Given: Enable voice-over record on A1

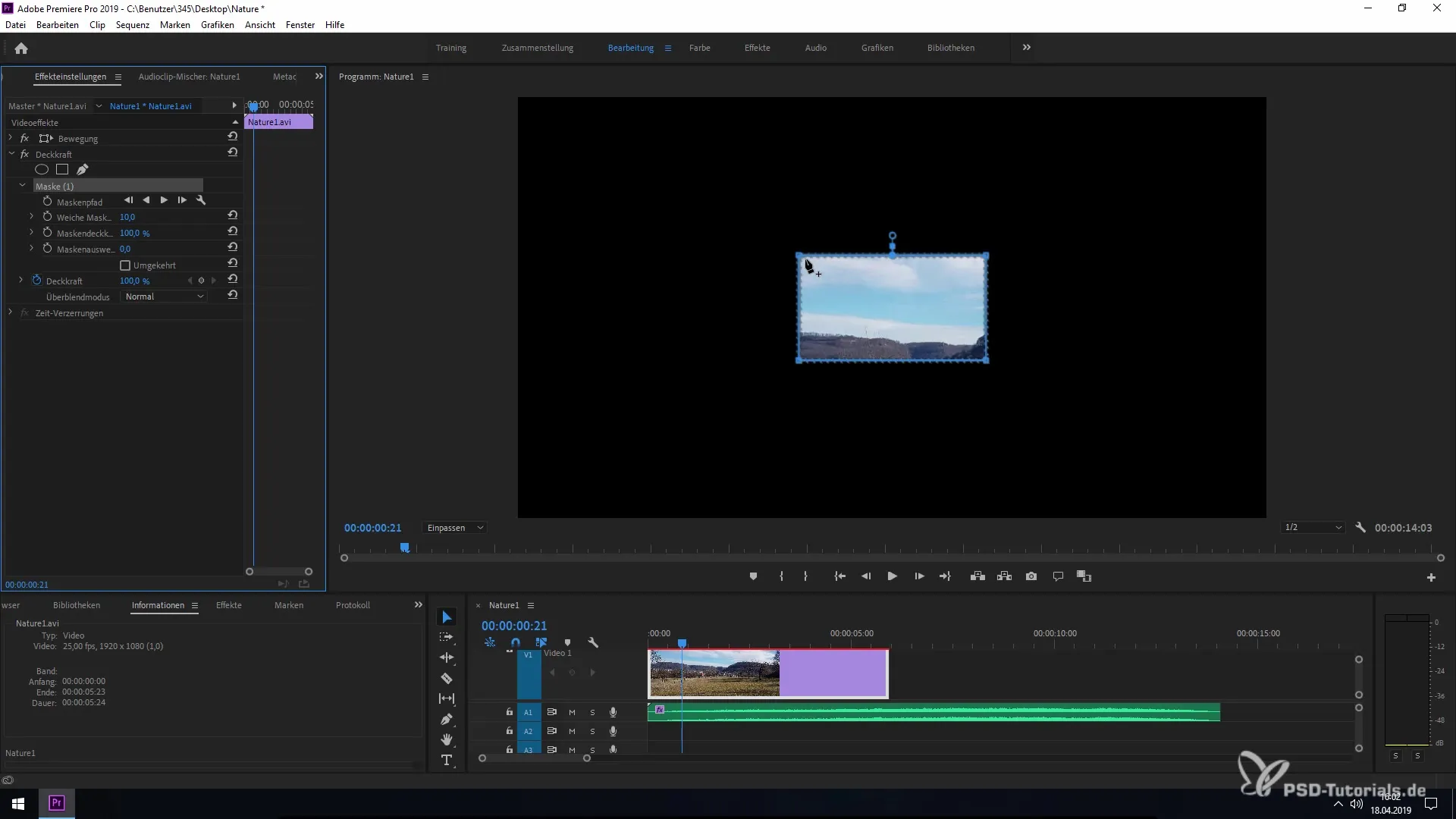Looking at the screenshot, I should (x=613, y=713).
